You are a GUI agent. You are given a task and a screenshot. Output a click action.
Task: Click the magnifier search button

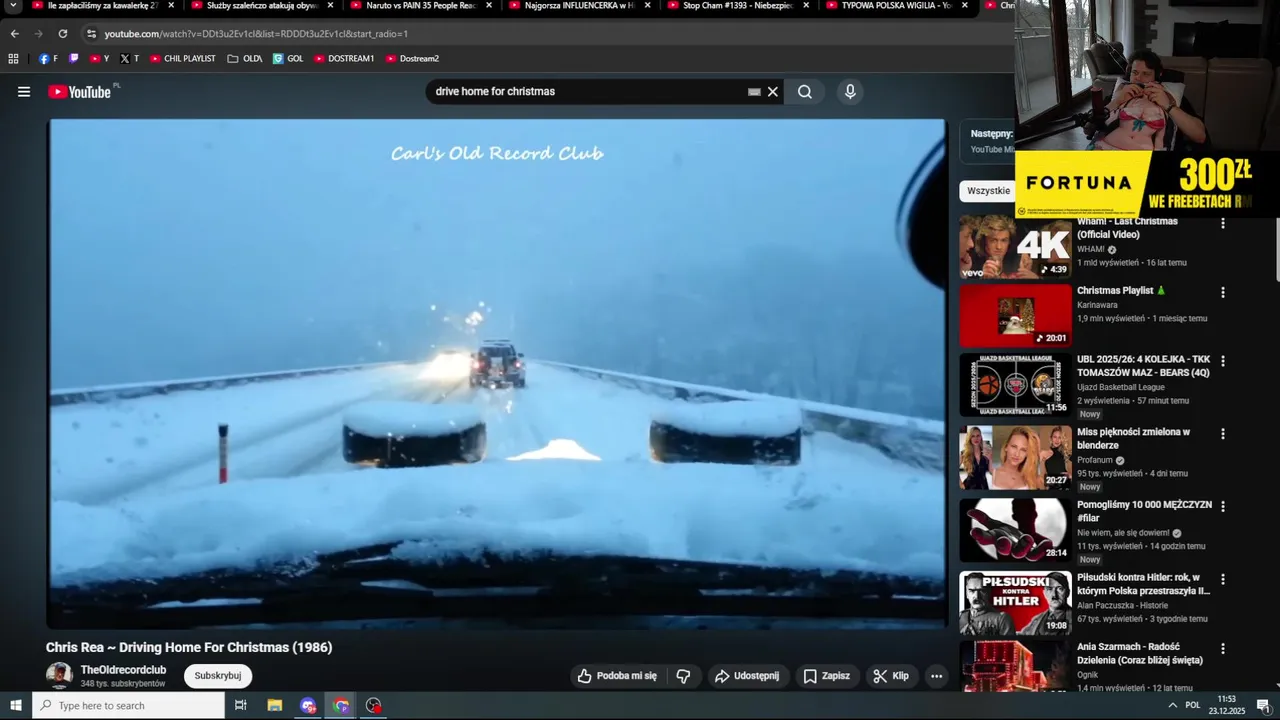pyautogui.click(x=805, y=92)
